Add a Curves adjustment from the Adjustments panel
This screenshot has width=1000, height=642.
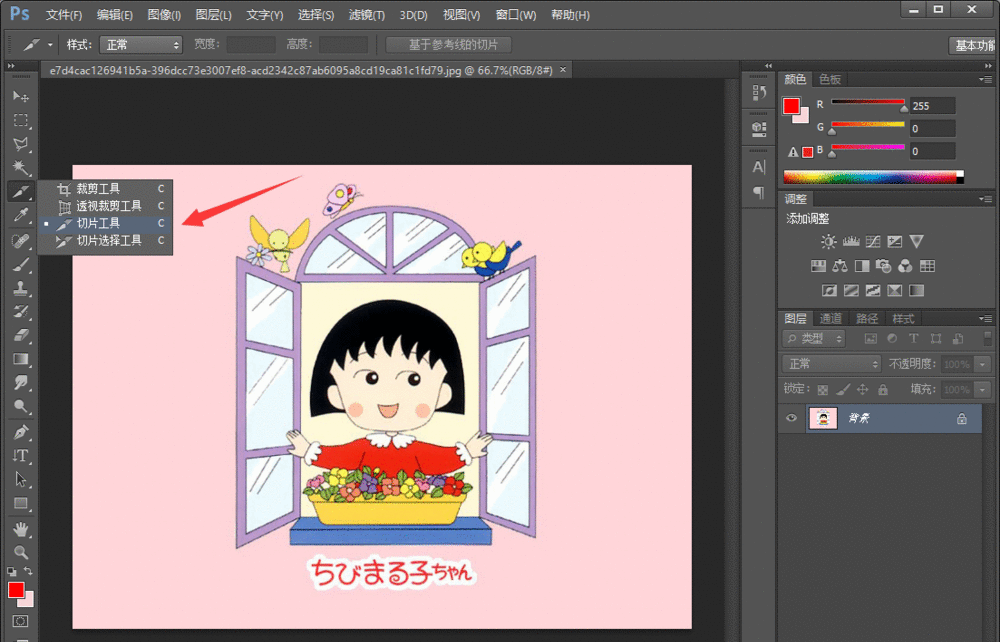873,242
